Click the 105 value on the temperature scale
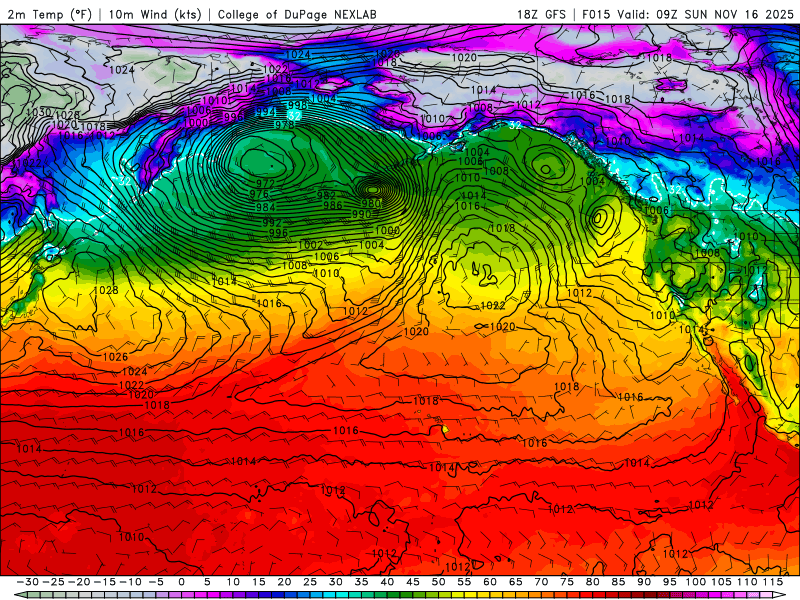The height and width of the screenshot is (600, 800). coord(722,582)
